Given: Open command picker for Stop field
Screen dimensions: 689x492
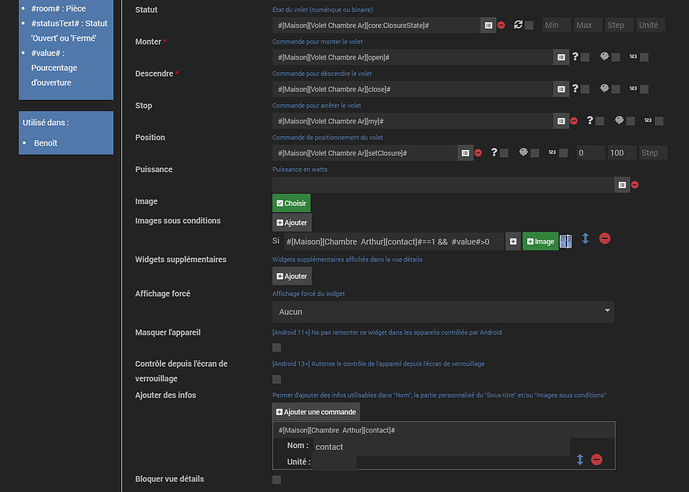Looking at the screenshot, I should click(x=561, y=121).
